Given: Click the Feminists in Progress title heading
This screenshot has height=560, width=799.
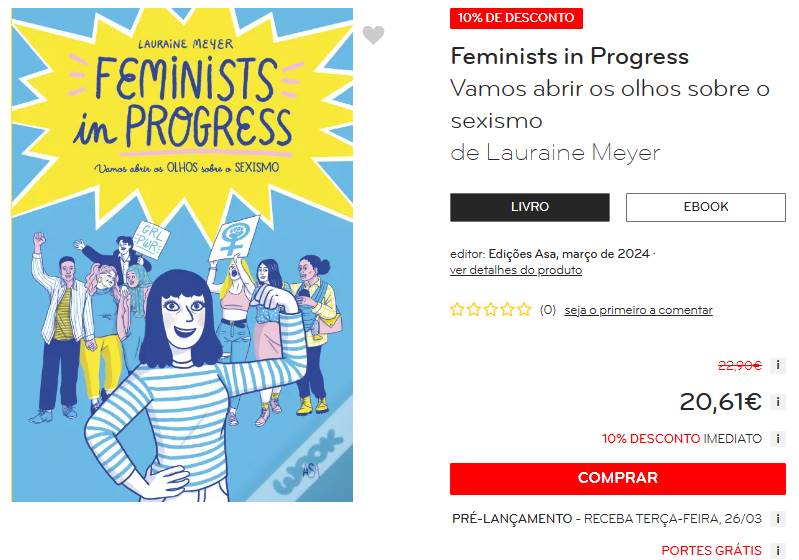Looking at the screenshot, I should click(x=569, y=56).
